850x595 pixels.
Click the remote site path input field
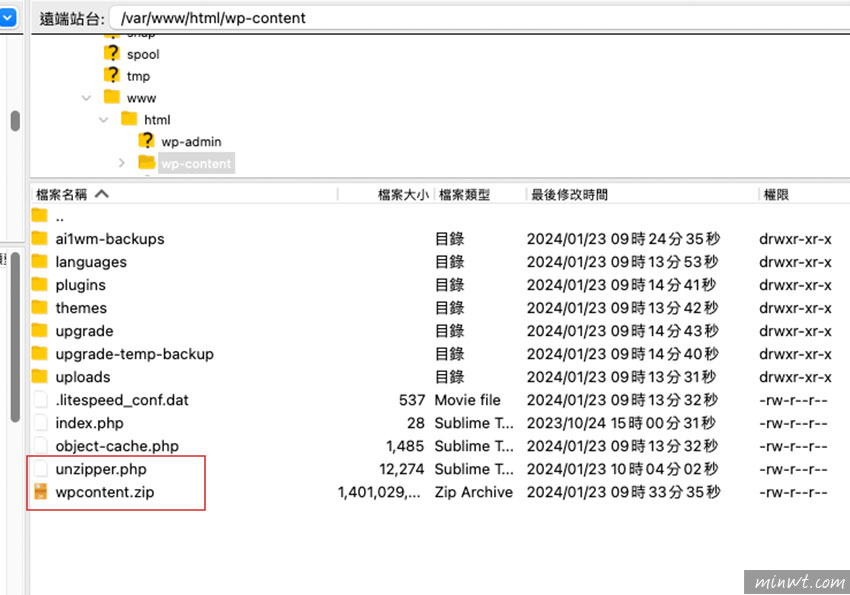point(478,18)
